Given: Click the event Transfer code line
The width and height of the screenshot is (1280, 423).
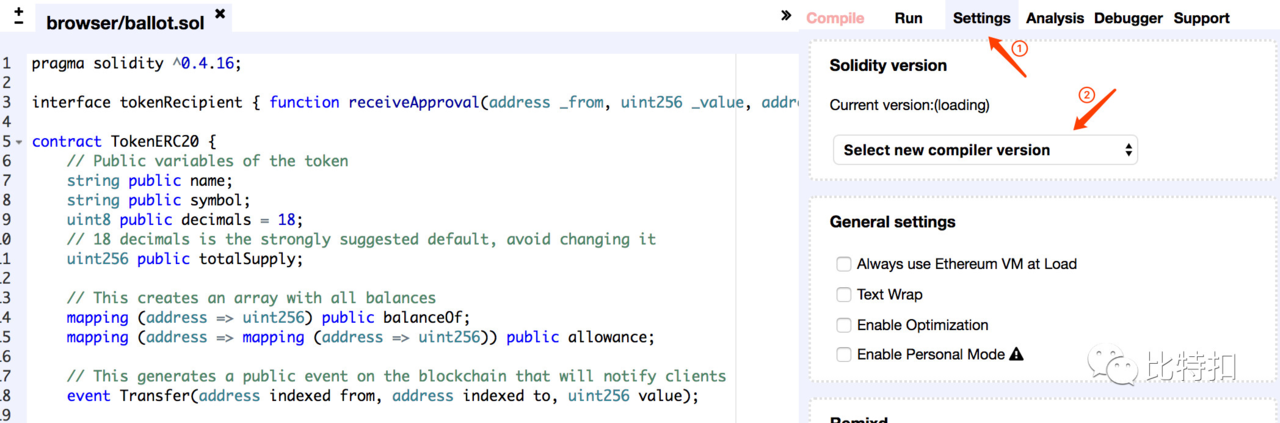Looking at the screenshot, I should (382, 396).
